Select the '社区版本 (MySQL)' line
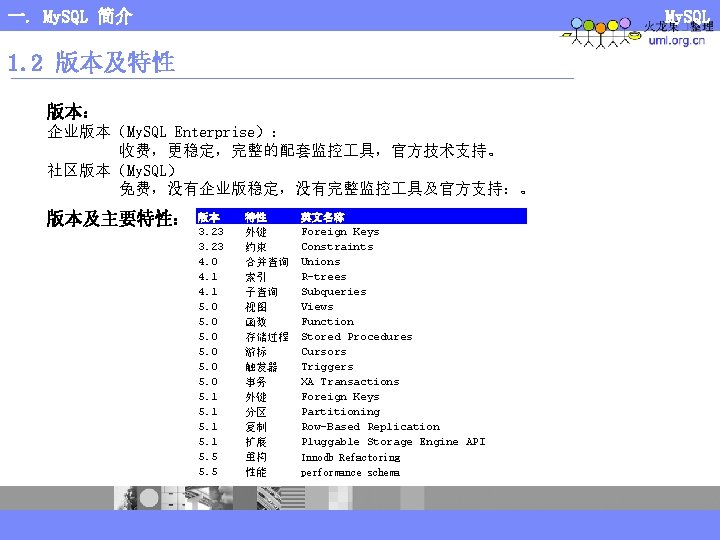The image size is (720, 540). (x=112, y=170)
